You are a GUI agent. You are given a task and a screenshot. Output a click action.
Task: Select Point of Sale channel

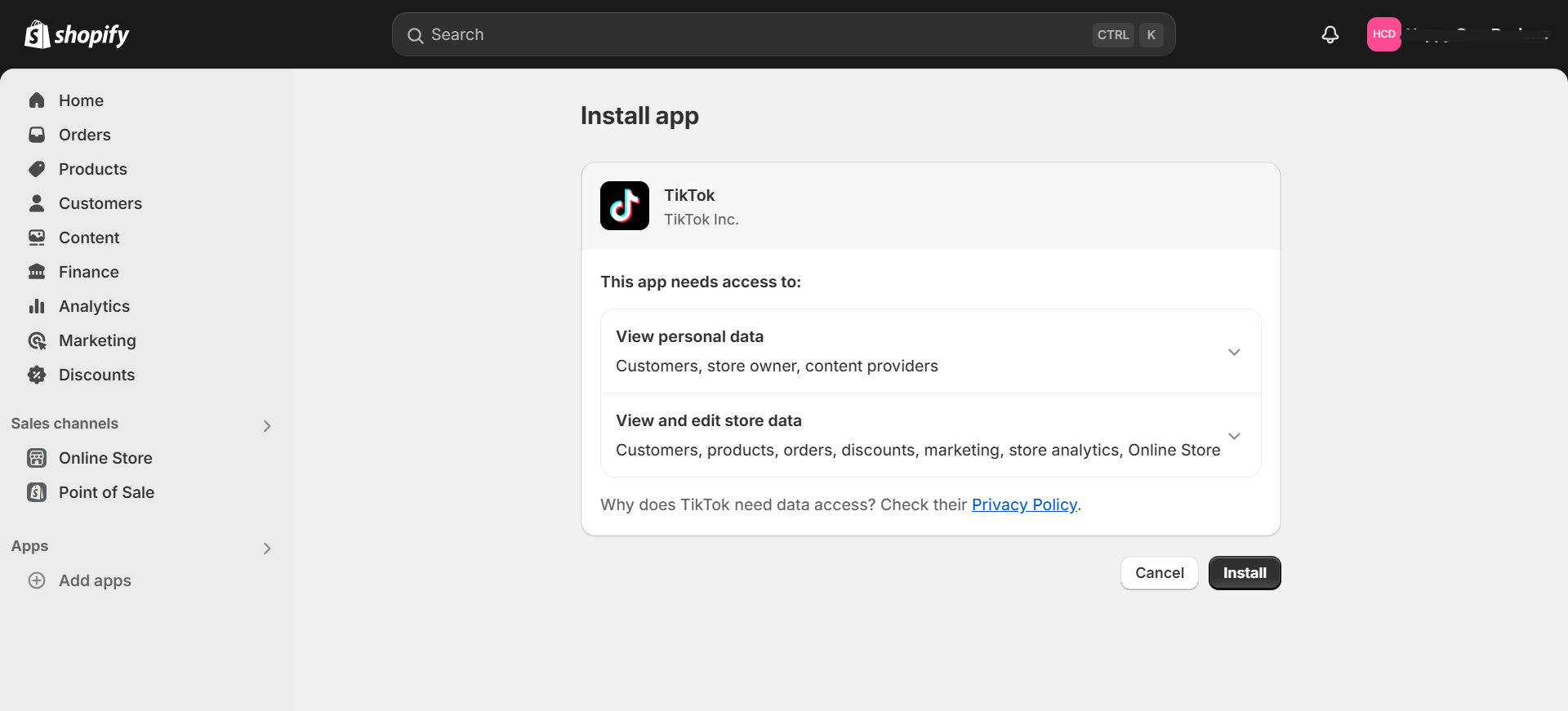tap(106, 492)
